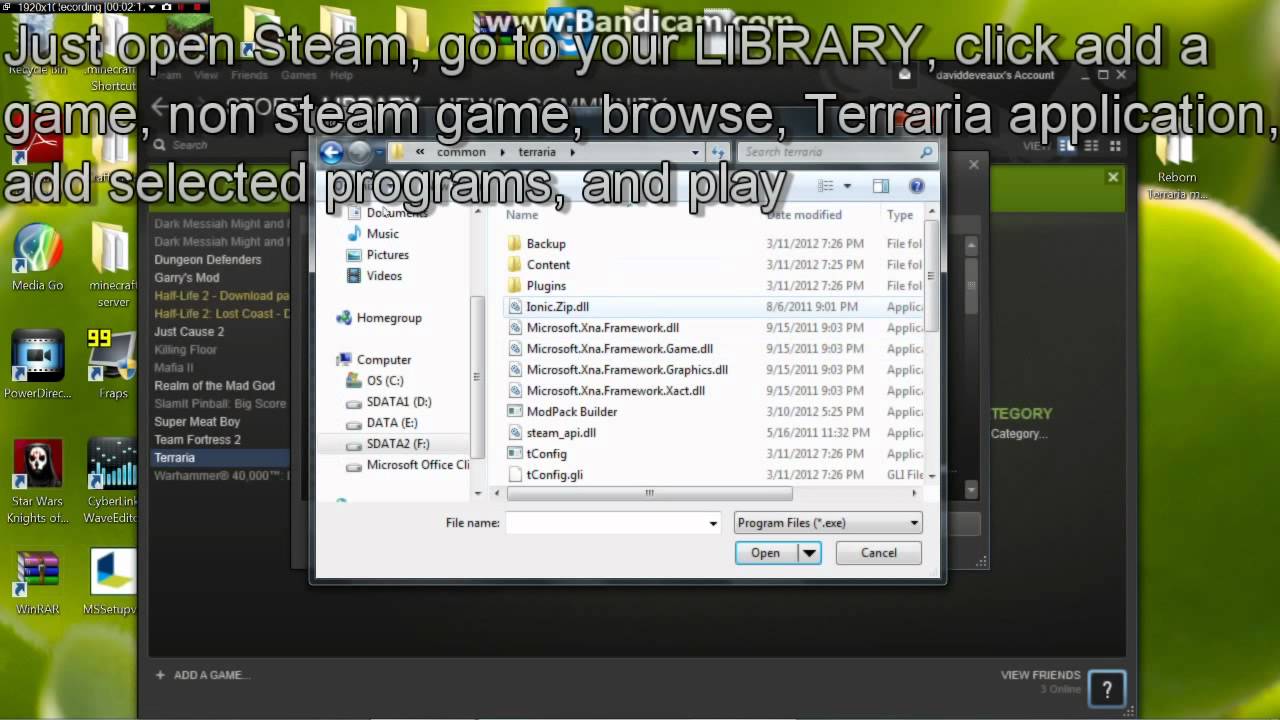Open the Content folder
Screen dimensions: 1280x720
548,265
